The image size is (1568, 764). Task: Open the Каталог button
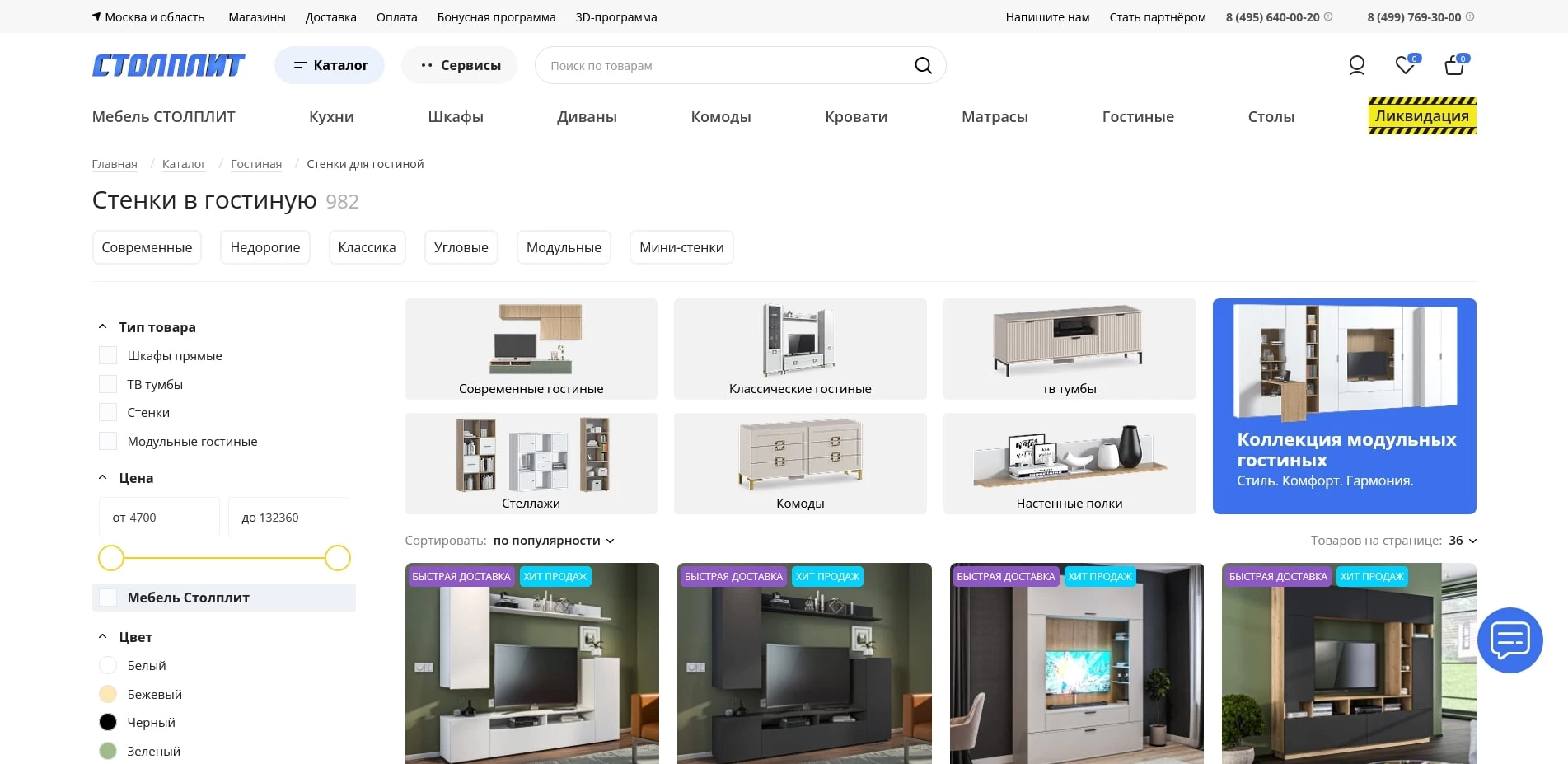pos(330,65)
